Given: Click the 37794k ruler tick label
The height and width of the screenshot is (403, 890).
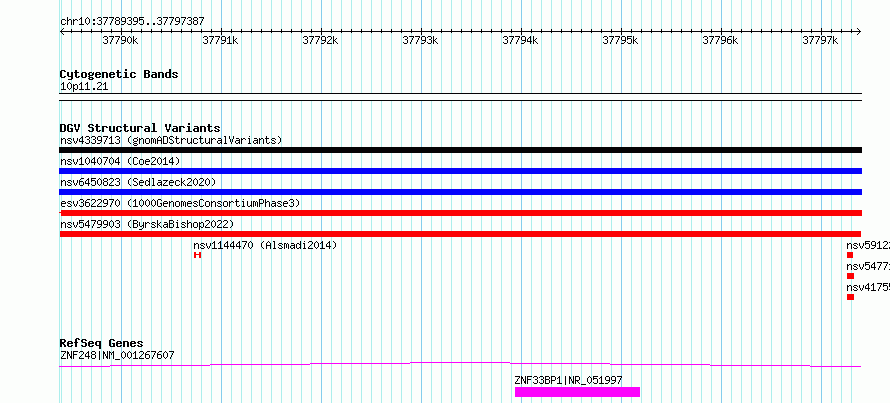Looking at the screenshot, I should (x=520, y=40).
